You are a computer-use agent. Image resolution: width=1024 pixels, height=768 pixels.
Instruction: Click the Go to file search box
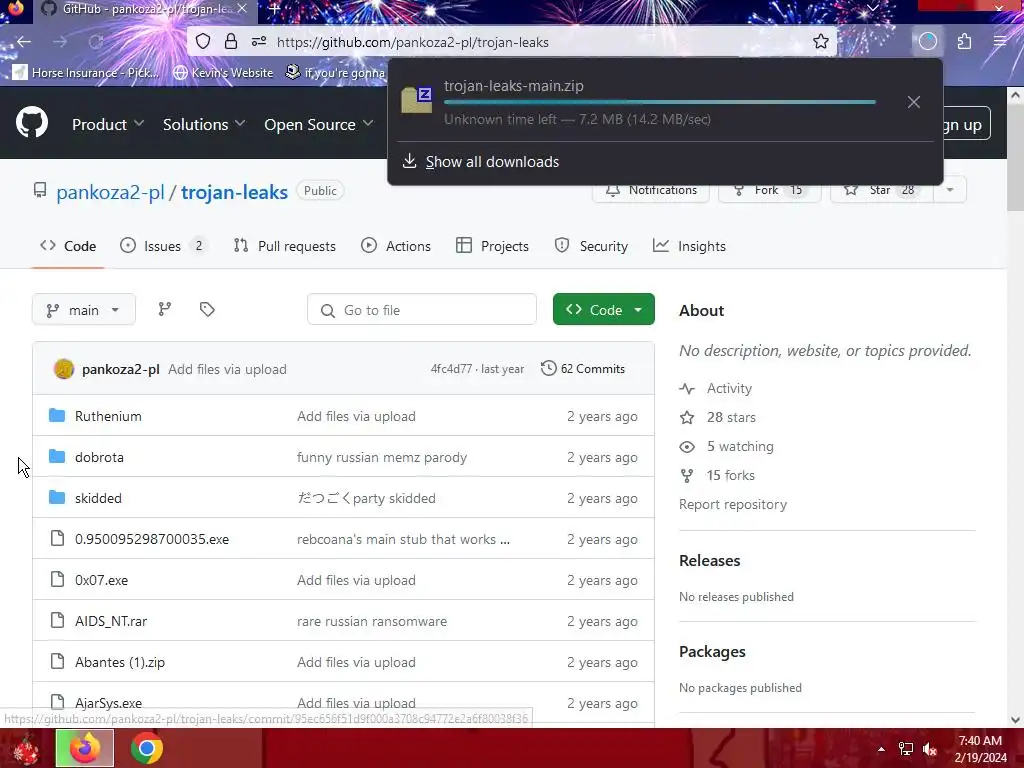tap(422, 310)
